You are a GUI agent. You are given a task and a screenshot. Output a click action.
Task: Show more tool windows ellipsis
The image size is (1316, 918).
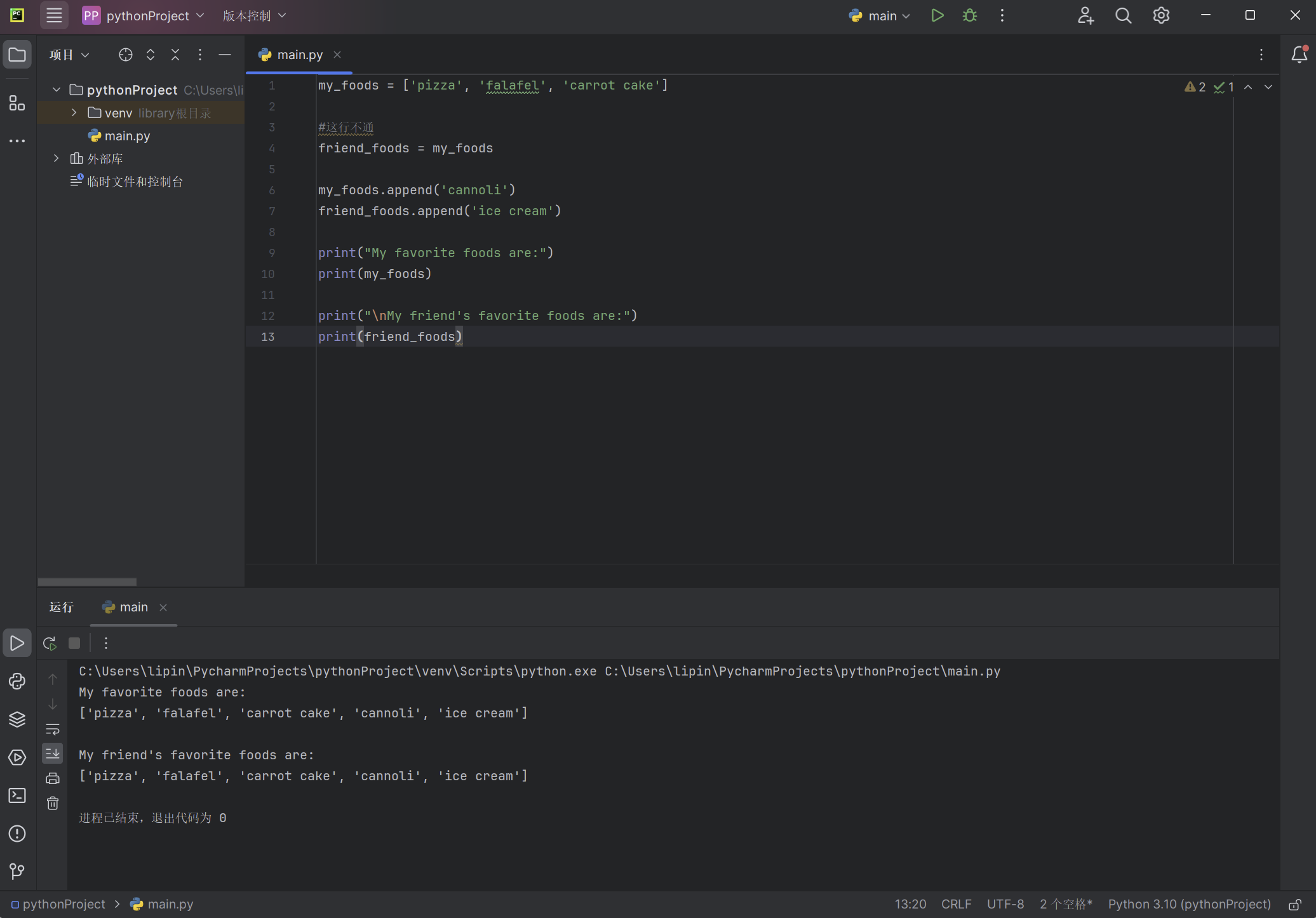(x=17, y=140)
